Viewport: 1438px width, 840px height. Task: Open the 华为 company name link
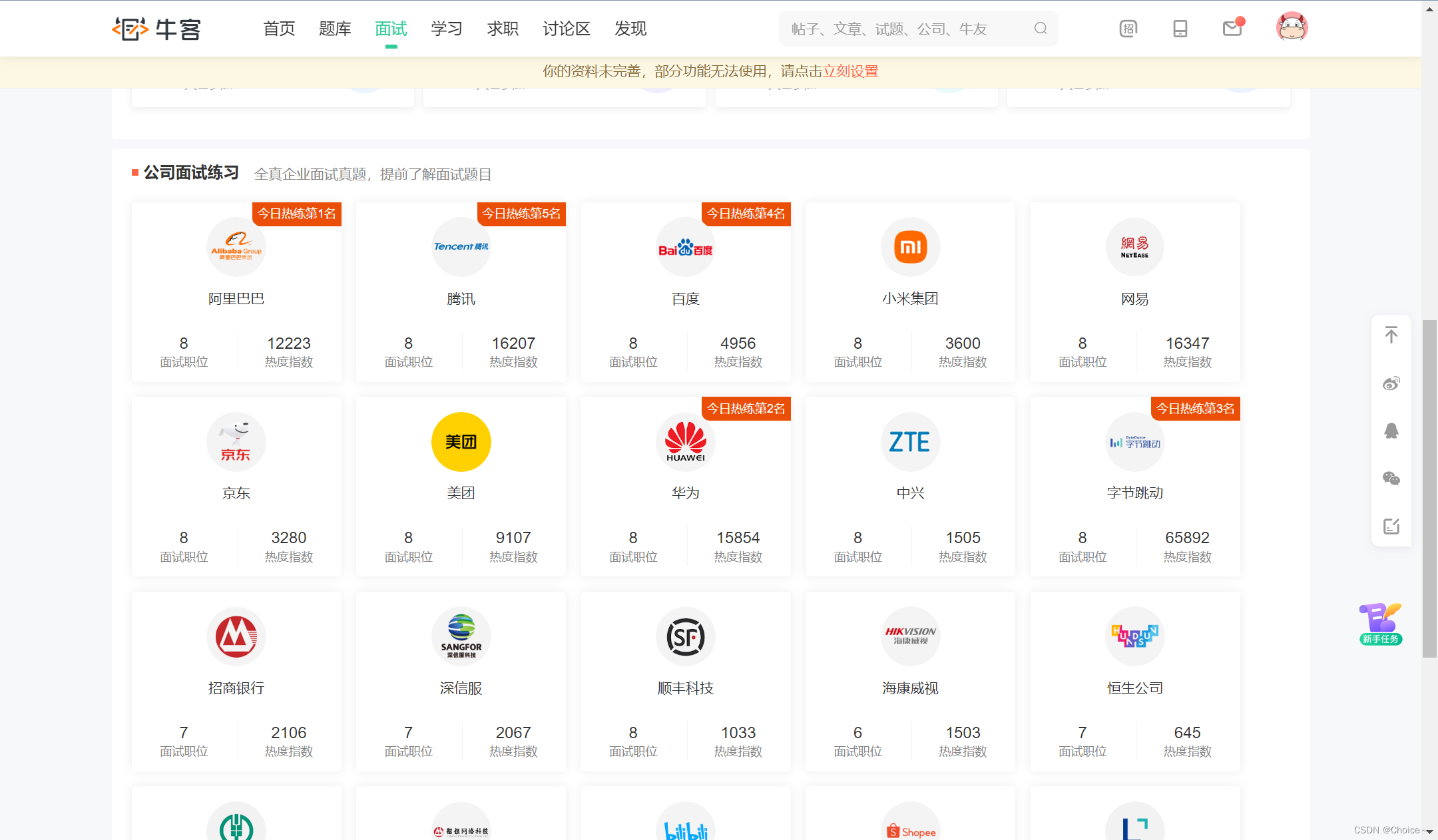tap(686, 493)
